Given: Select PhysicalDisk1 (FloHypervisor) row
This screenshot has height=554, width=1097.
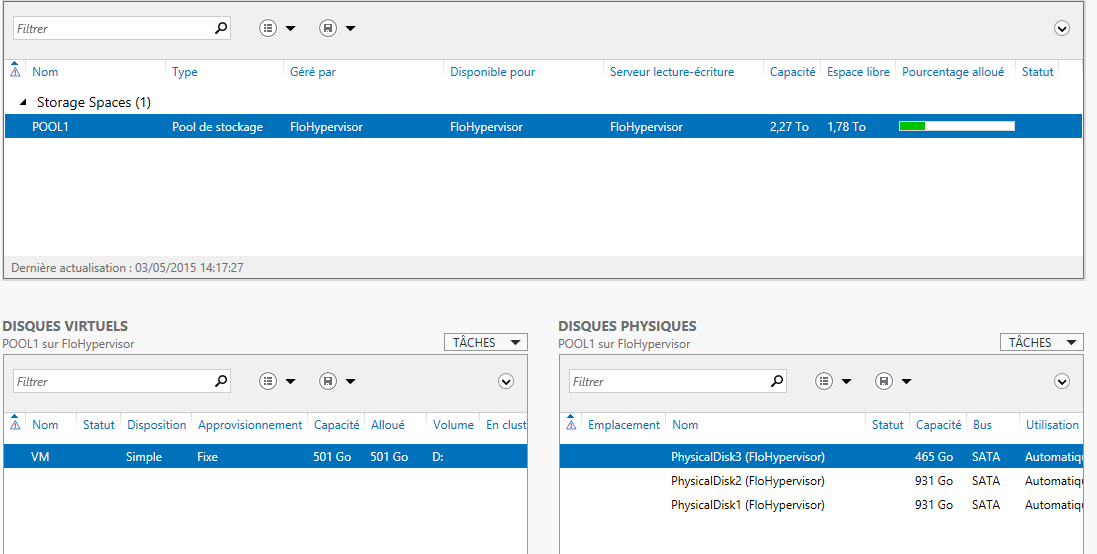Looking at the screenshot, I should [x=822, y=504].
